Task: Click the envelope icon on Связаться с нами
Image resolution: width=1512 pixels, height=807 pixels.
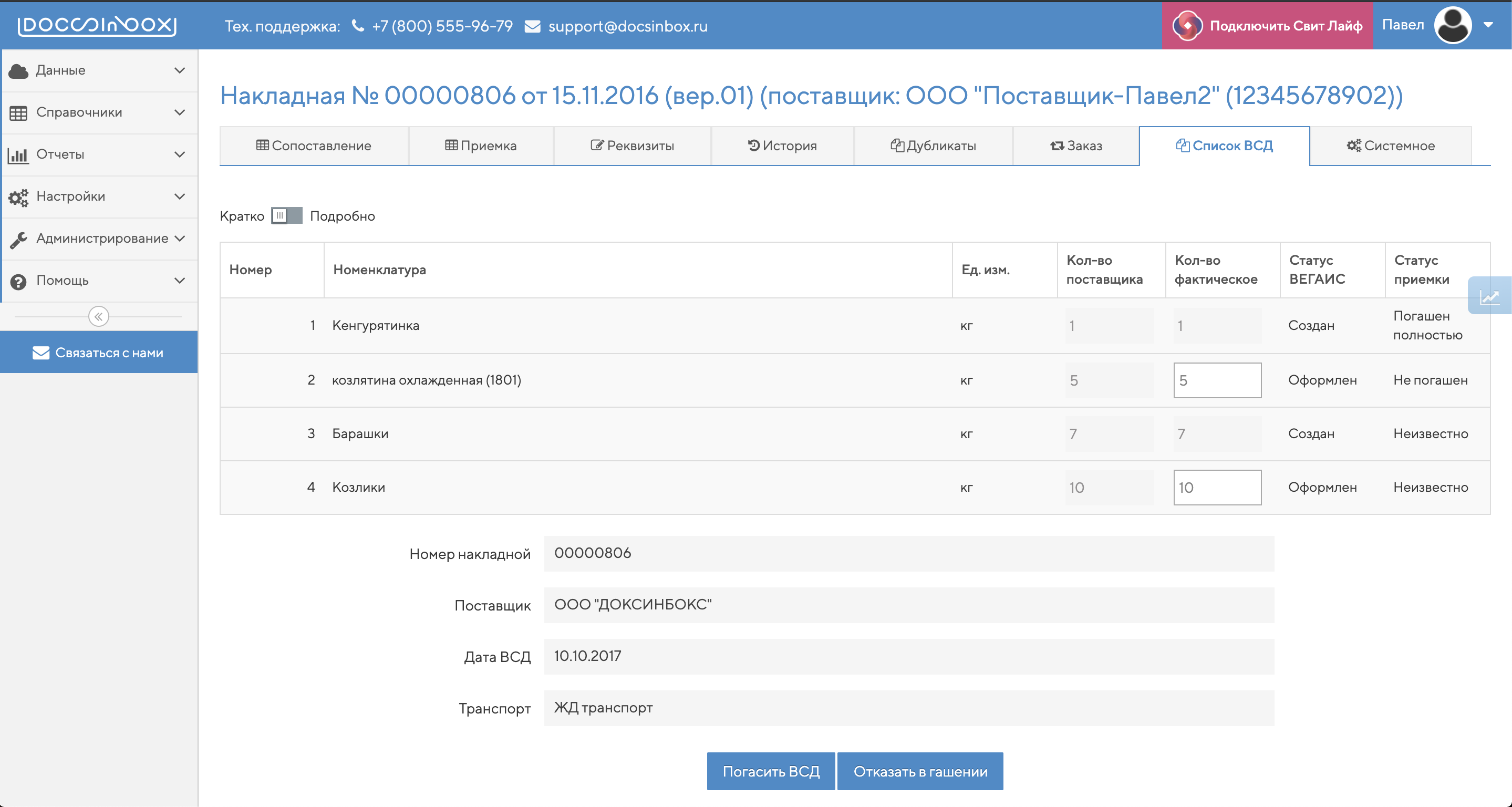Action: [40, 352]
